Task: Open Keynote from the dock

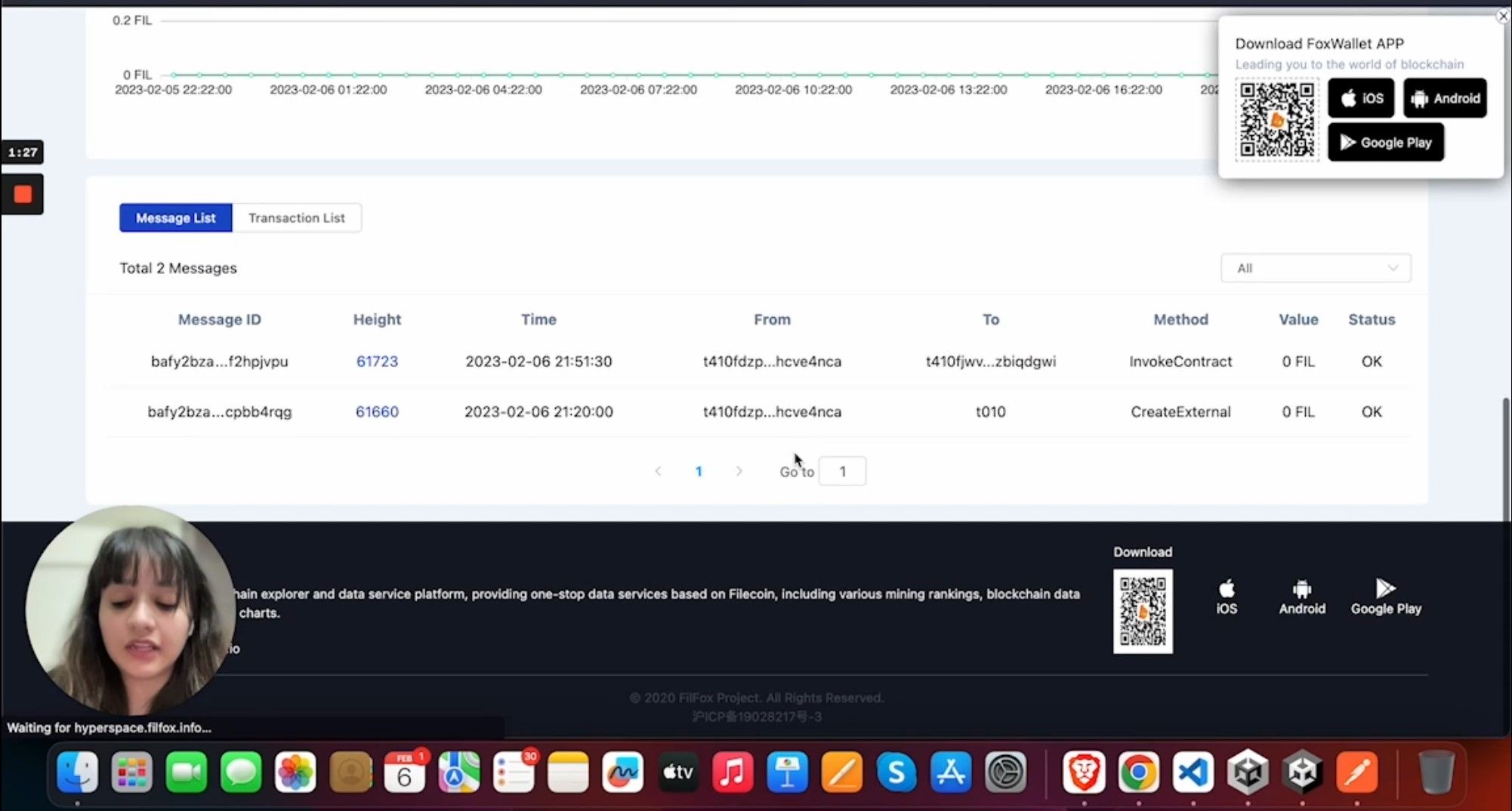Action: tap(787, 772)
